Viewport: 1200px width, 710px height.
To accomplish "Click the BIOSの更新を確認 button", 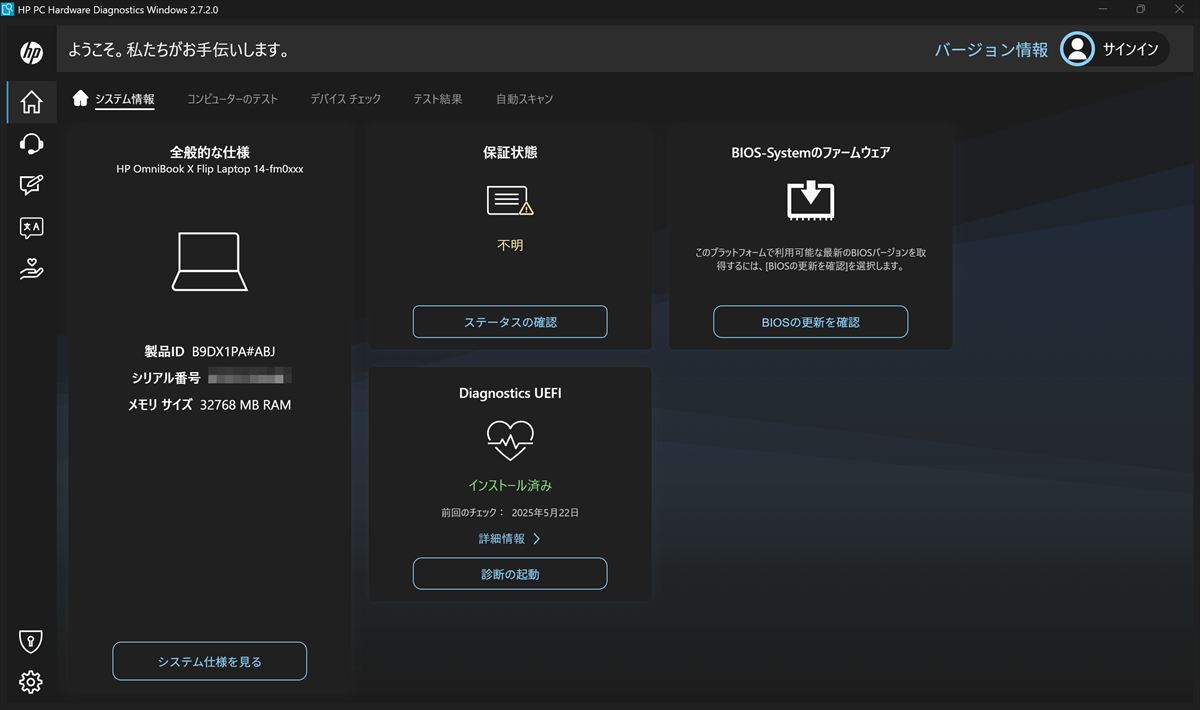I will click(x=810, y=322).
